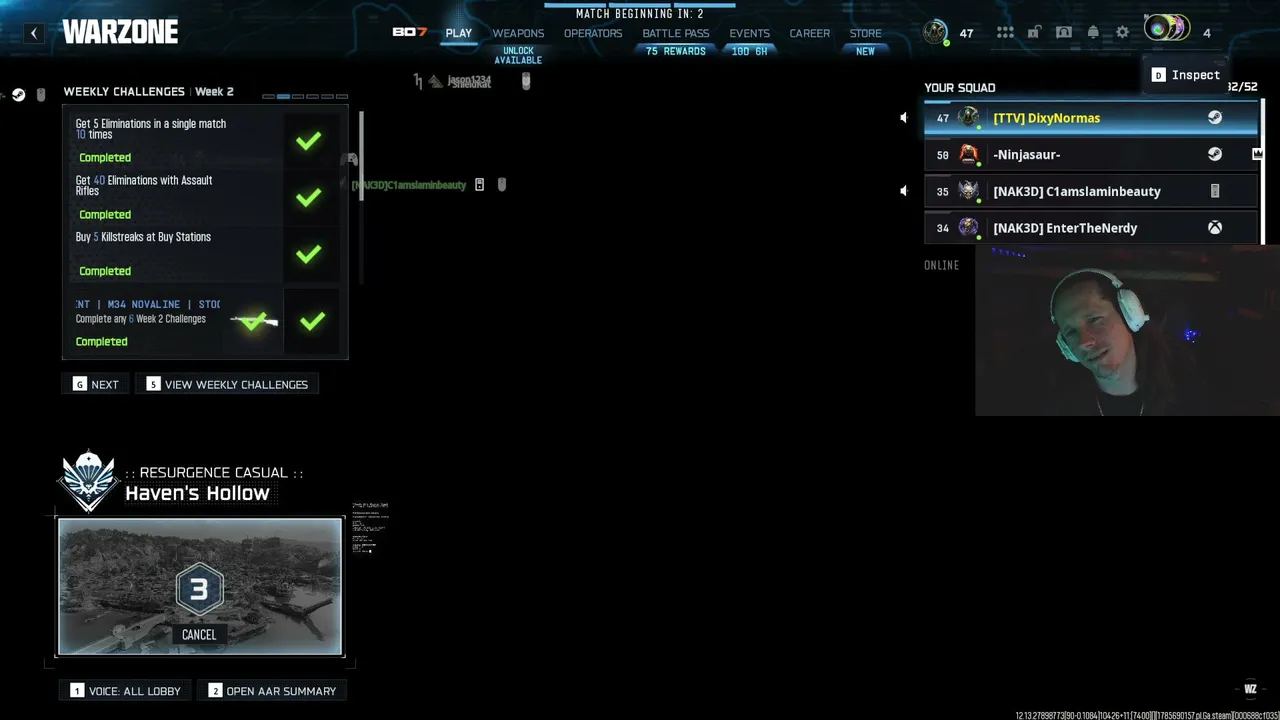
Task: Open AAR Summary
Action: tap(272, 691)
